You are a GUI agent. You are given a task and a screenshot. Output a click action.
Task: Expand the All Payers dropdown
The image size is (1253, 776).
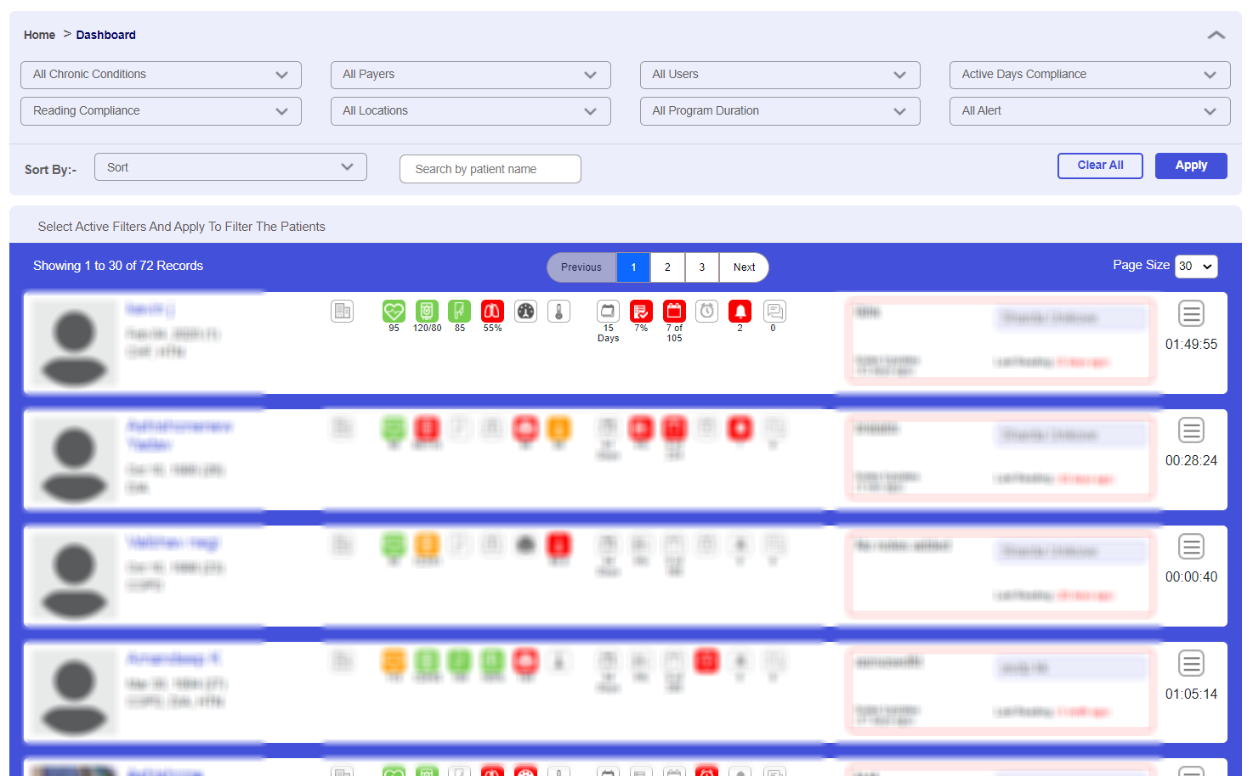point(470,74)
